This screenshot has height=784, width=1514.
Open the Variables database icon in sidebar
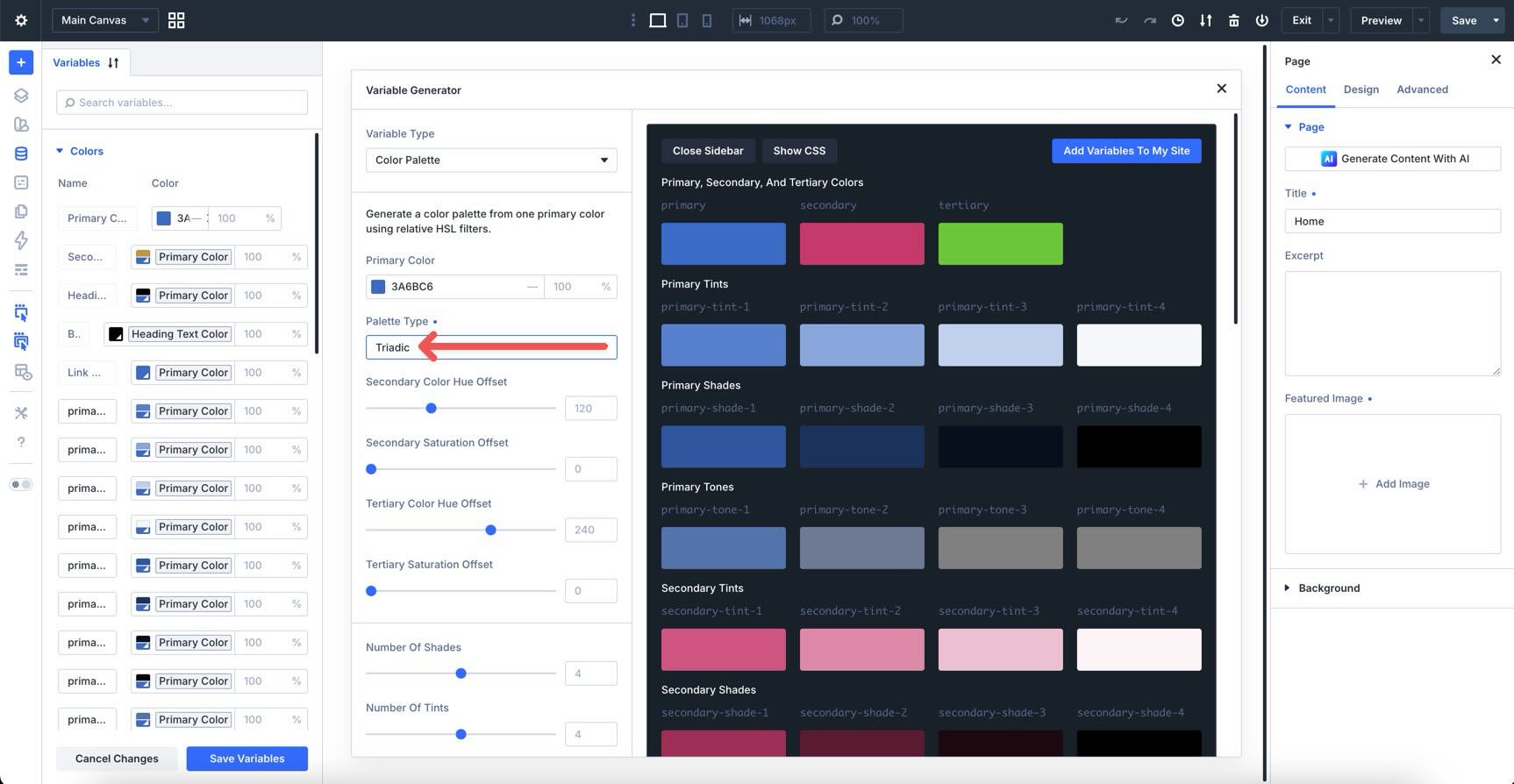21,153
